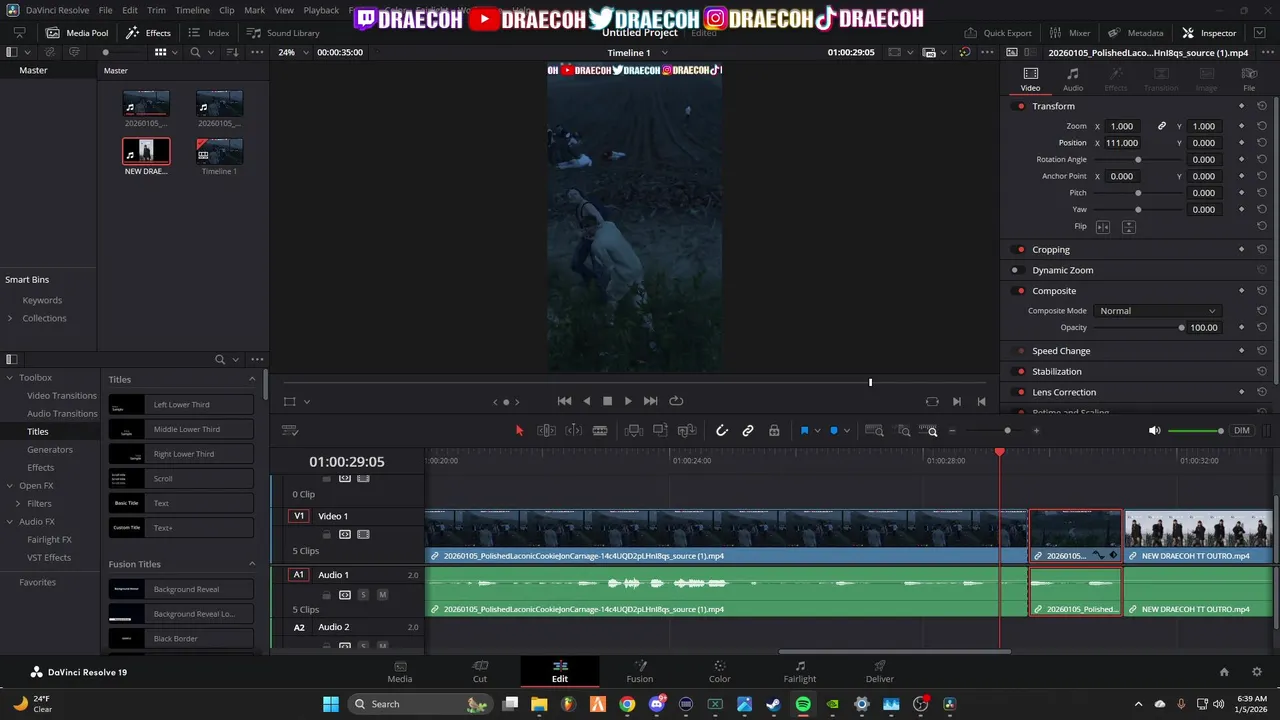The height and width of the screenshot is (720, 1280).
Task: Toggle the Zoom X/Y link icon
Action: point(1162,126)
